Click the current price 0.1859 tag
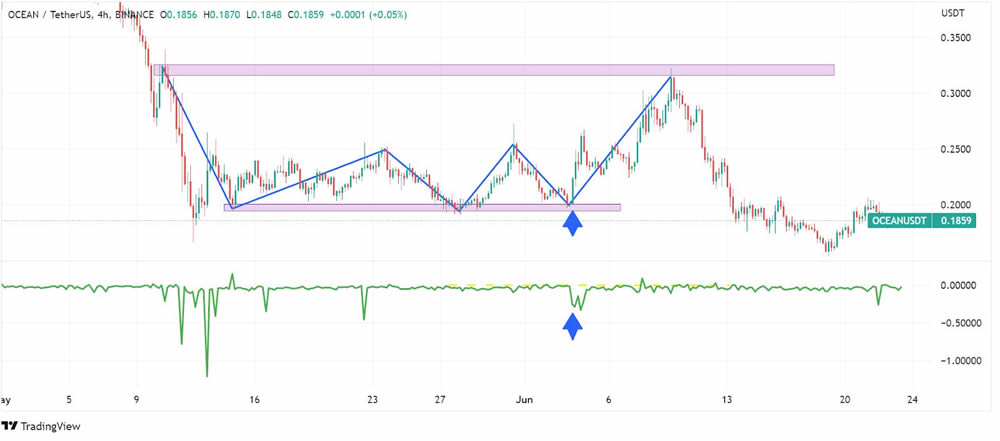This screenshot has height=441, width=1000. tap(954, 221)
